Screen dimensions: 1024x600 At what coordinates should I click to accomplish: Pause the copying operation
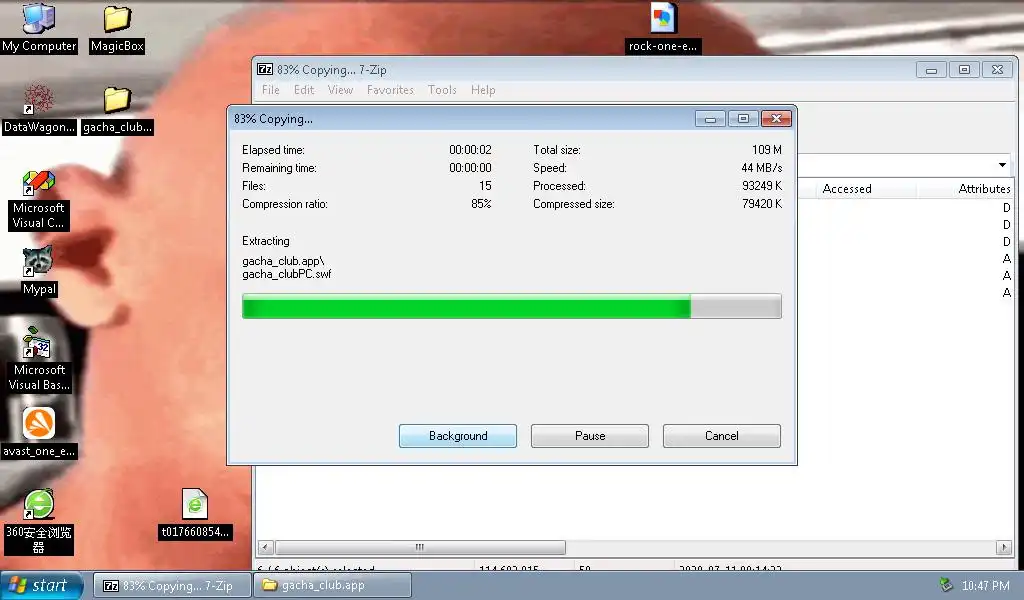click(590, 436)
